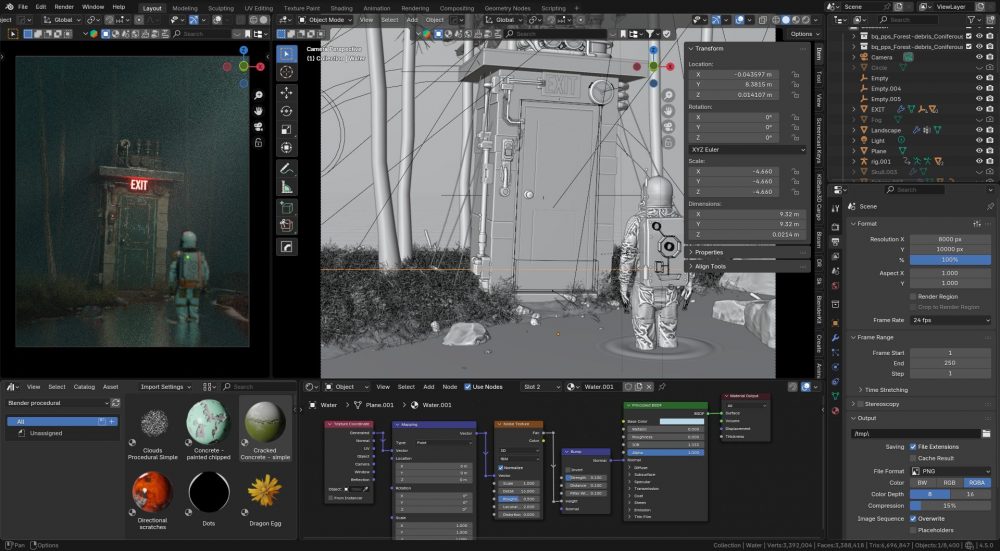Enable the Cache Result checkbox
Image resolution: width=1000 pixels, height=551 pixels.
912,457
